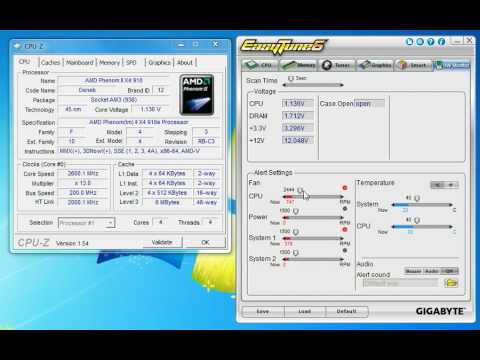Select the HW Monitor tab in EasyTune6

452,65
